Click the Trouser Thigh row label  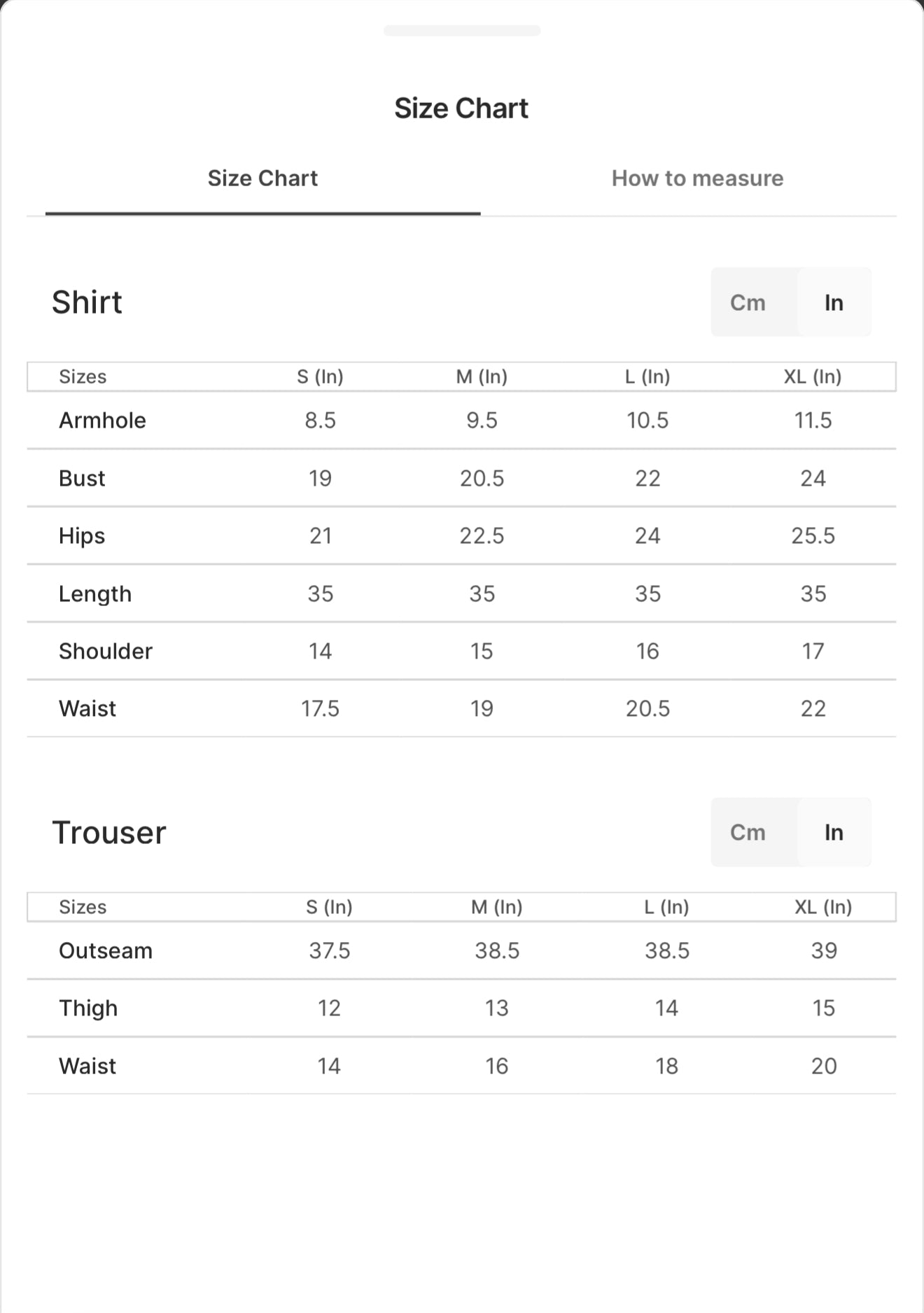[88, 1009]
